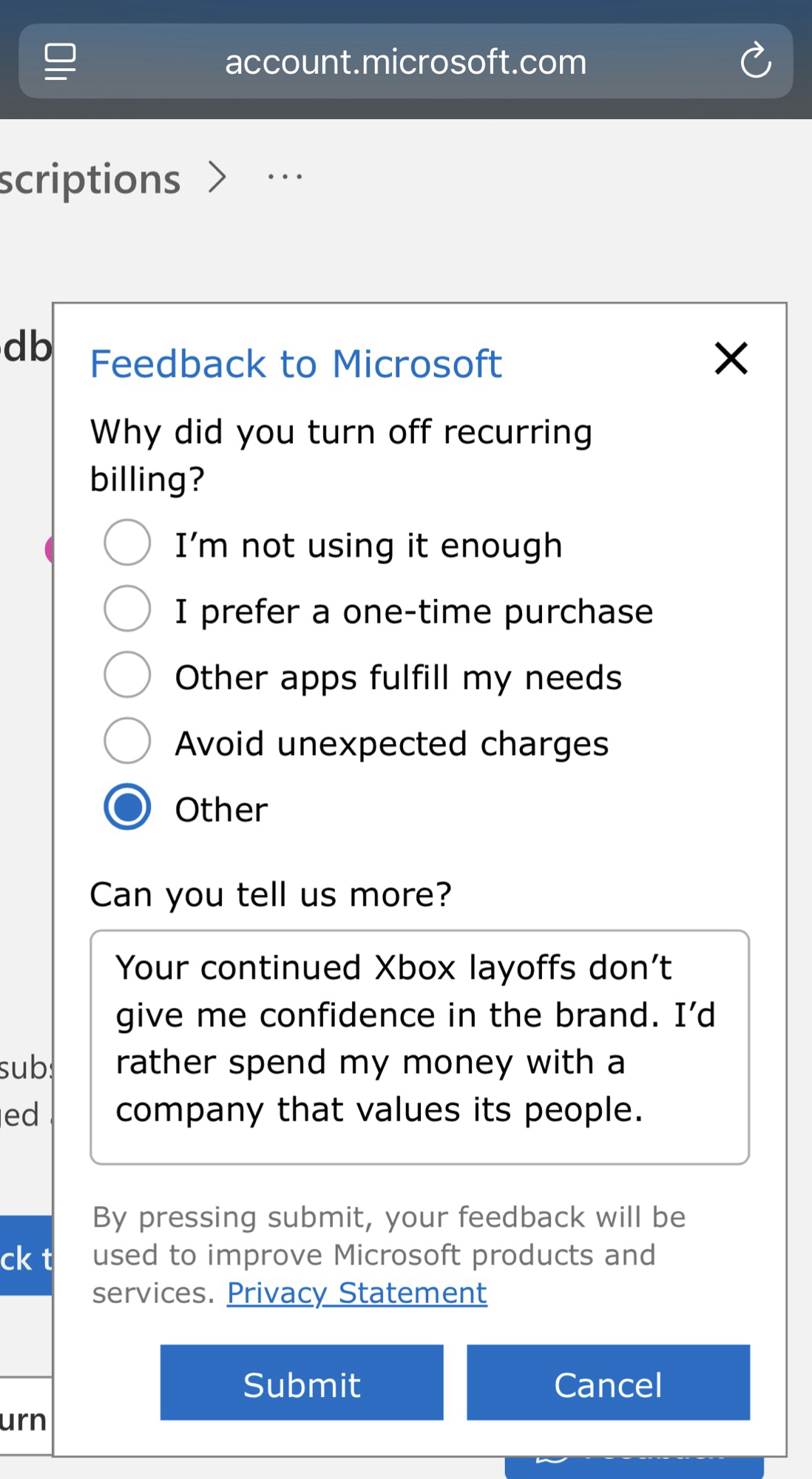The image size is (812, 1479).
Task: Open the Privacy Statement link
Action: (356, 1293)
